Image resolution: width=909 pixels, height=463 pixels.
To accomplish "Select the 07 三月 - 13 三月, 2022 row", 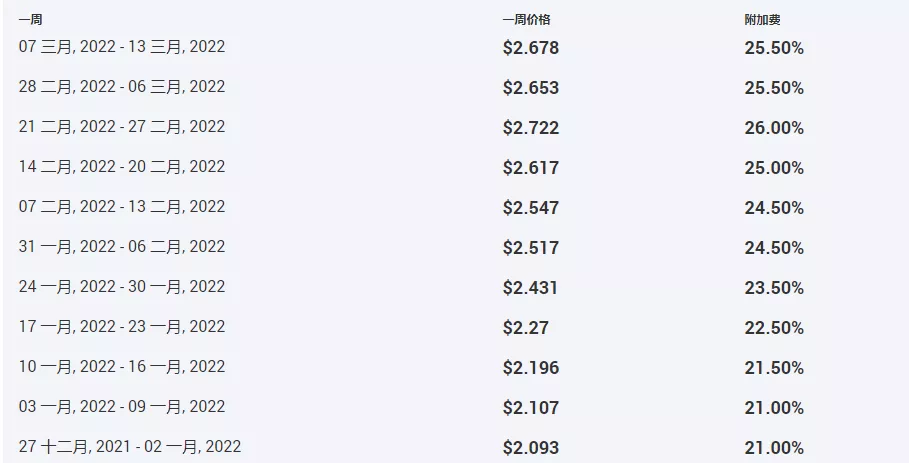I will click(x=122, y=47).
